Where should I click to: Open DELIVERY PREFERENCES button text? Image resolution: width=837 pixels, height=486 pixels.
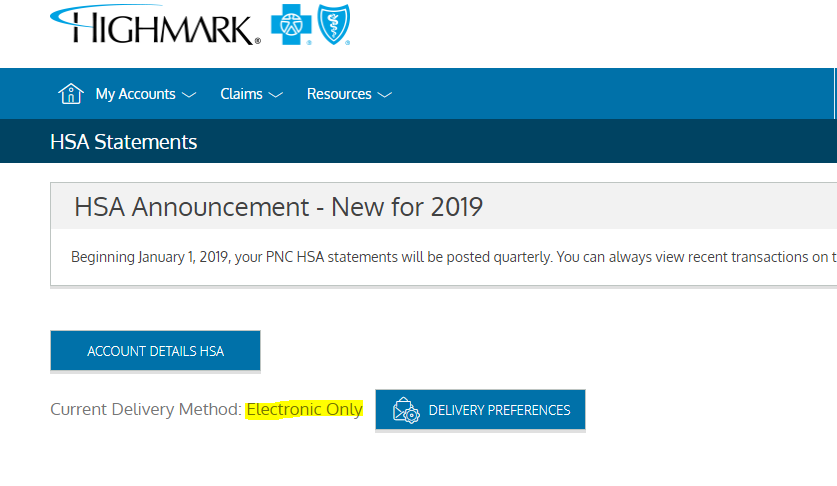[499, 410]
